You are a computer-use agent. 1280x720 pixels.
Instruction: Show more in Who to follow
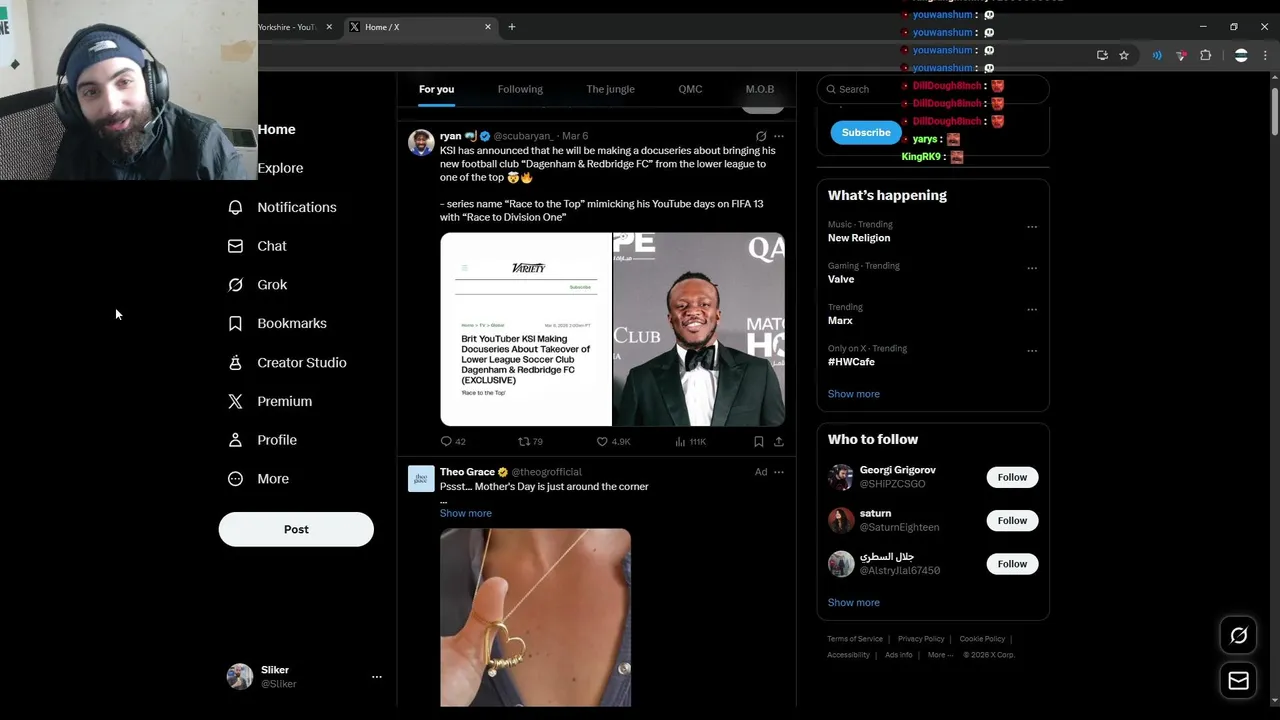pyautogui.click(x=854, y=603)
